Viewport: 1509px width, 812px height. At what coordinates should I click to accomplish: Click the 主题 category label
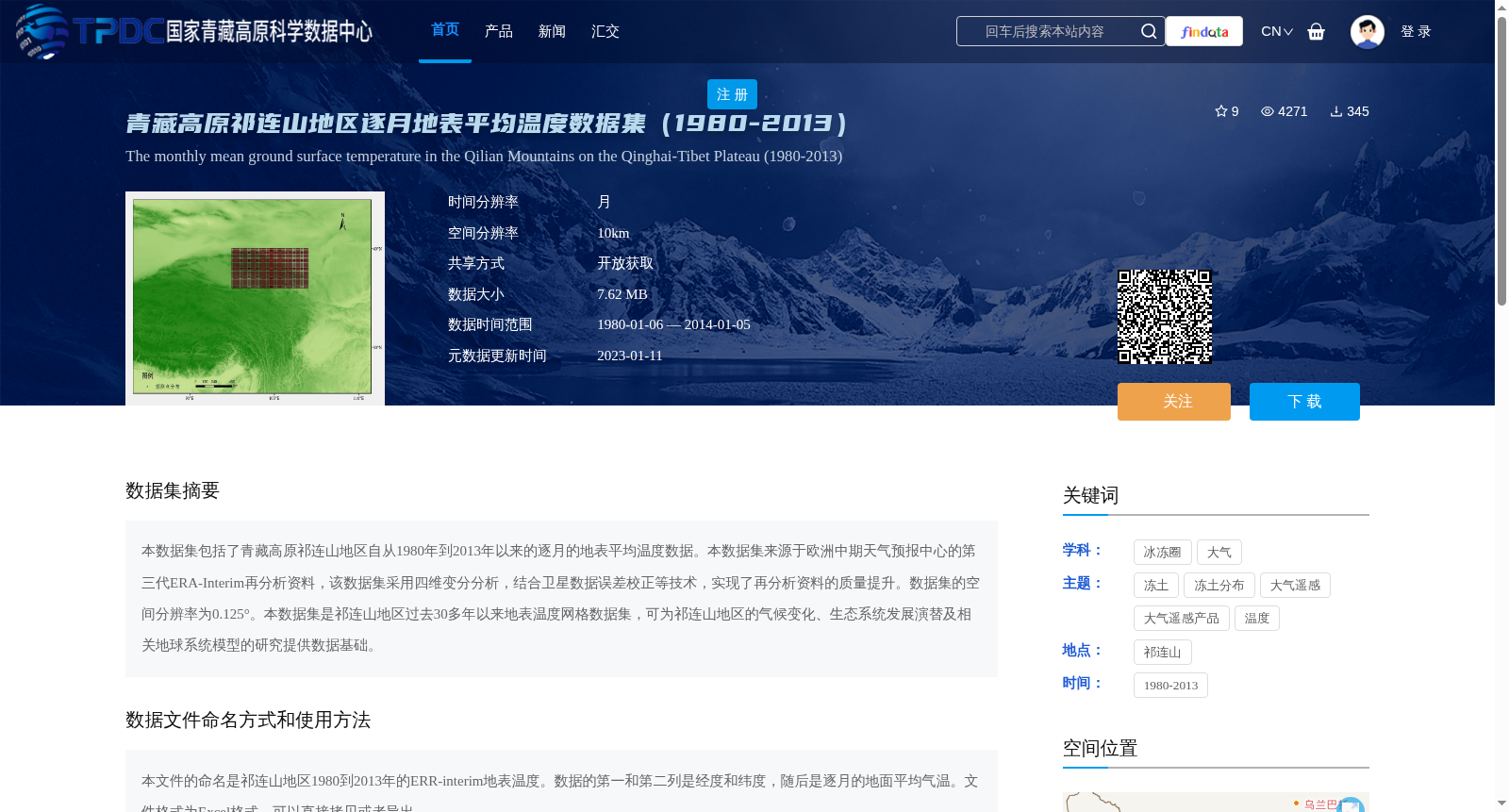(x=1083, y=583)
